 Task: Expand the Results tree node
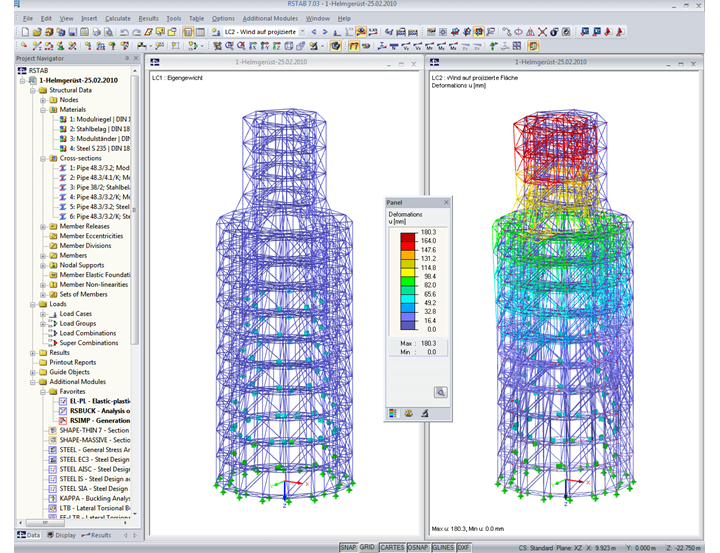33,353
